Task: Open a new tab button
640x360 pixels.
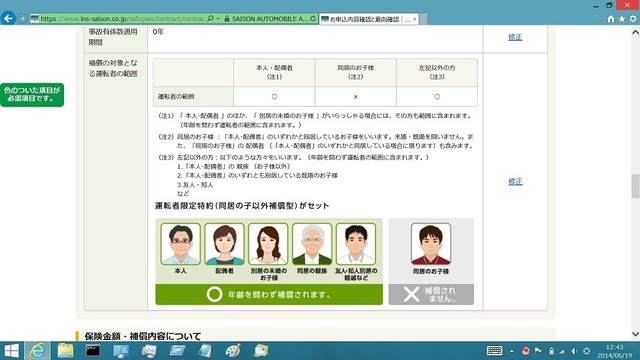Action: (424, 19)
